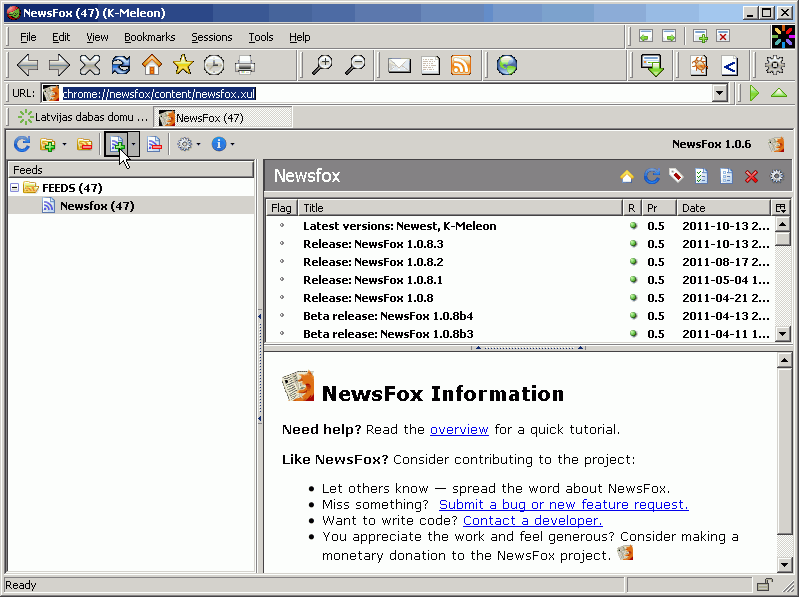Viewport: 799px width, 597px height.
Task: Add a new folder in NewsFox toolbar
Action: tap(47, 145)
